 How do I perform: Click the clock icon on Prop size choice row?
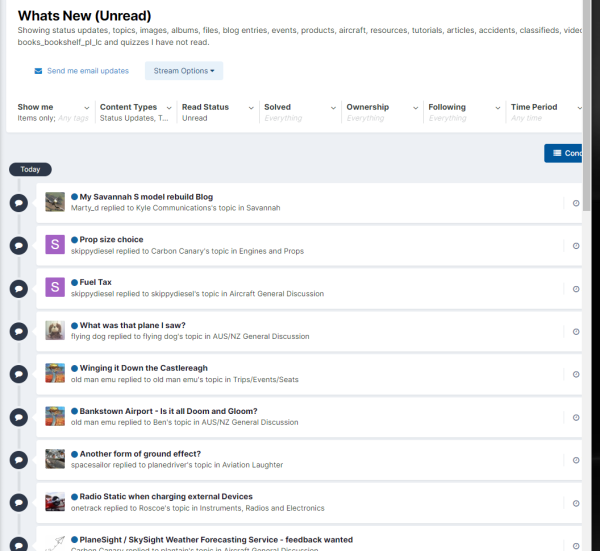tap(576, 246)
